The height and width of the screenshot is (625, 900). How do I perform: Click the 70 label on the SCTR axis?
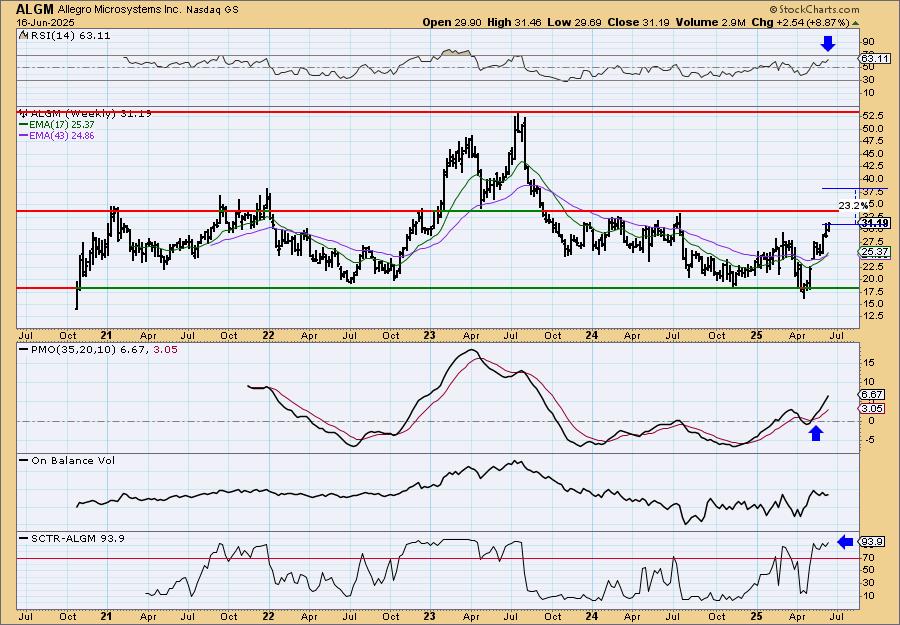coord(868,557)
